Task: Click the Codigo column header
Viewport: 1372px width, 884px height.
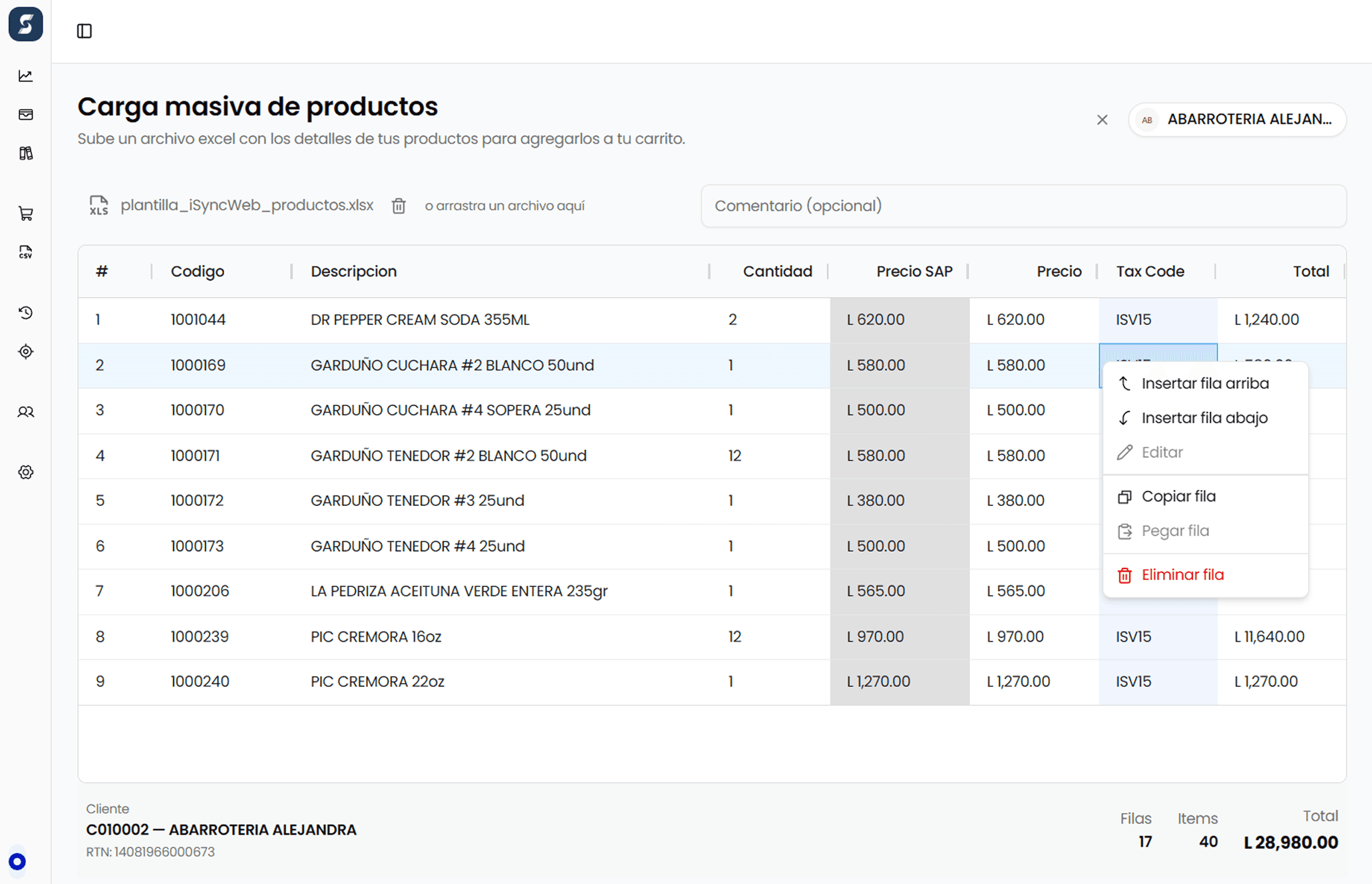Action: click(198, 272)
